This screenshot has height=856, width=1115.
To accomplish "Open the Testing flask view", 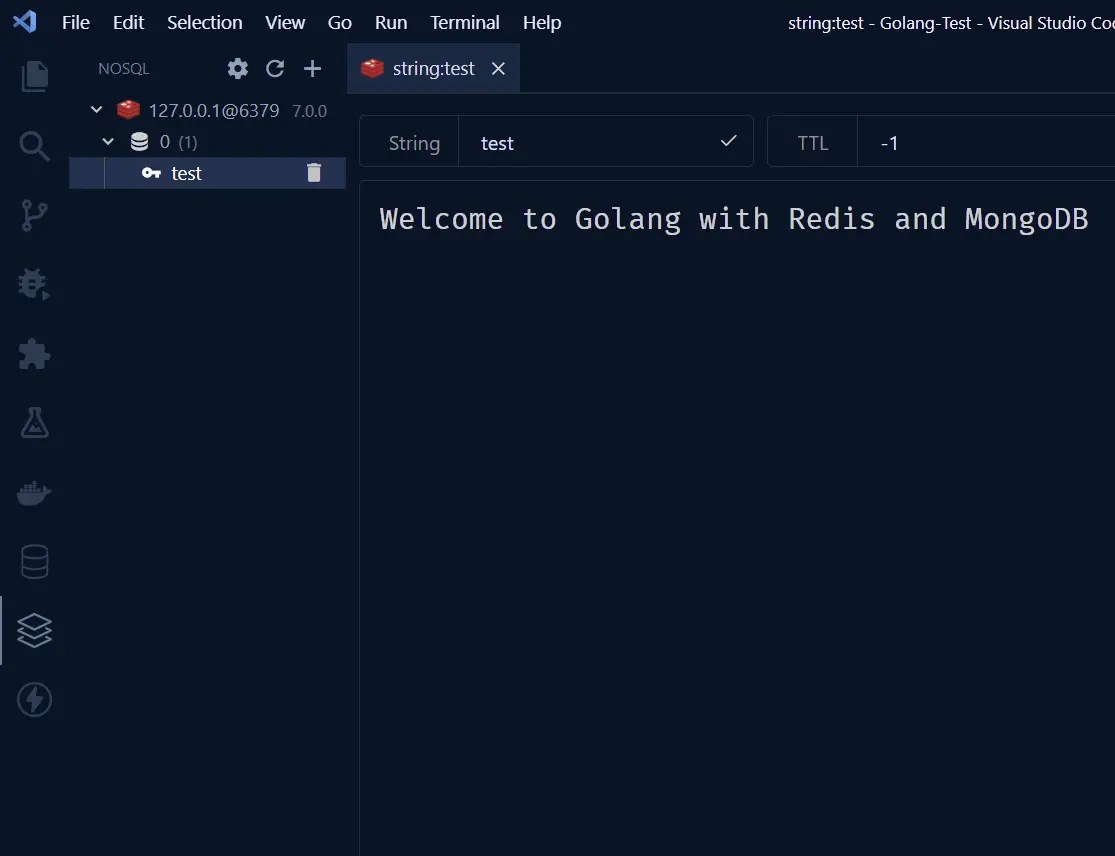I will pos(34,423).
